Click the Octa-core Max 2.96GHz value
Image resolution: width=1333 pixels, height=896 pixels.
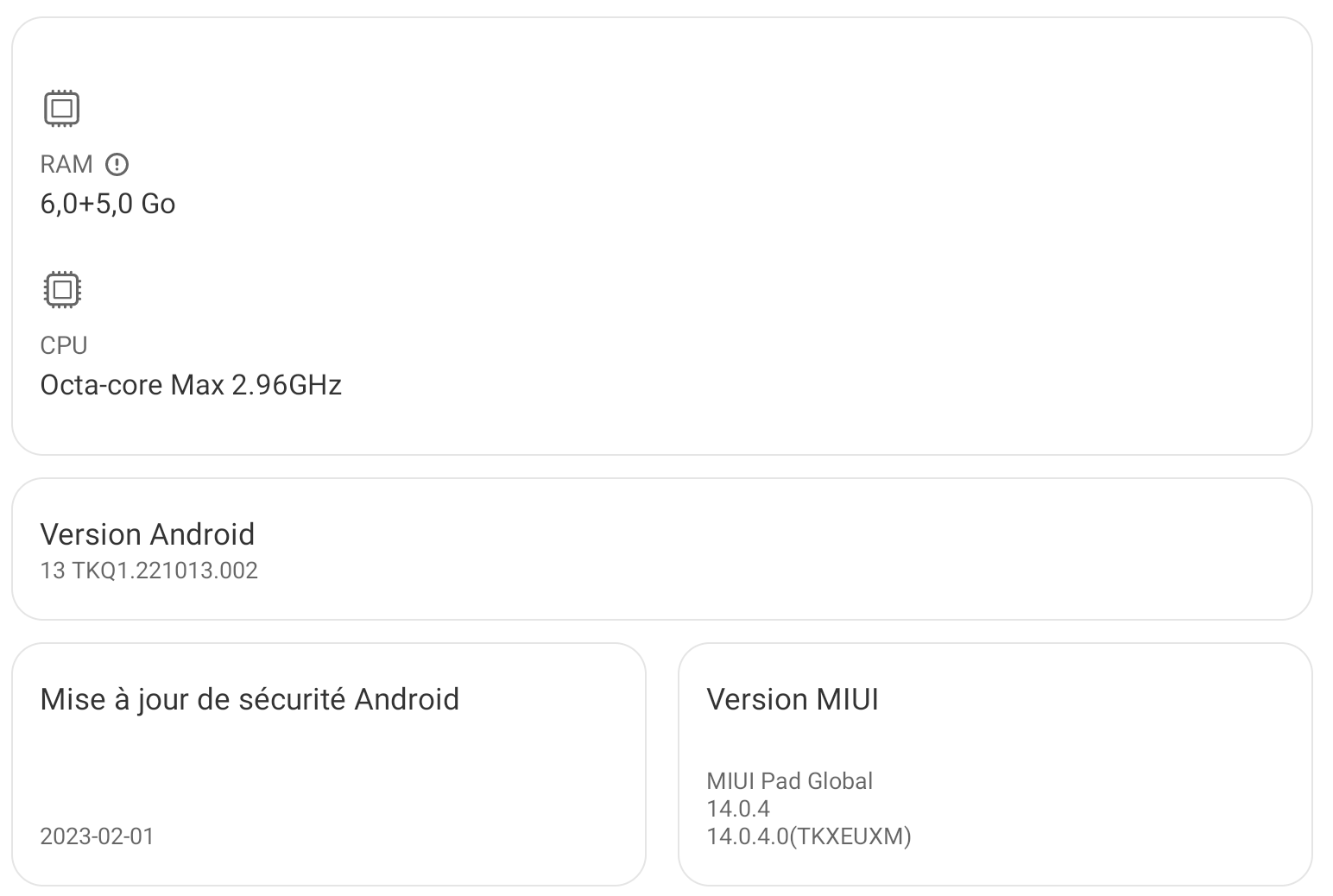pyautogui.click(x=191, y=385)
